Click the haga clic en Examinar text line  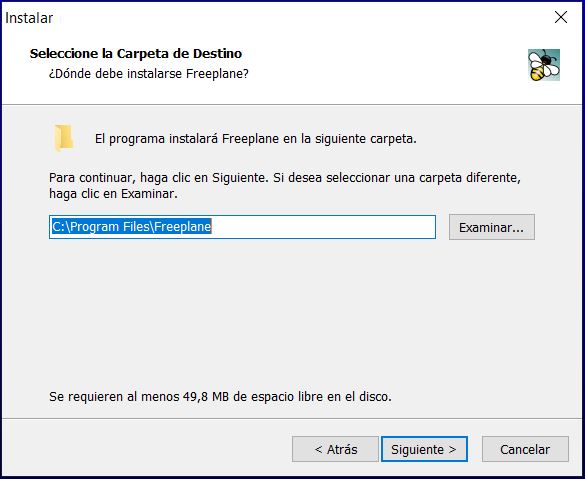[x=113, y=194]
